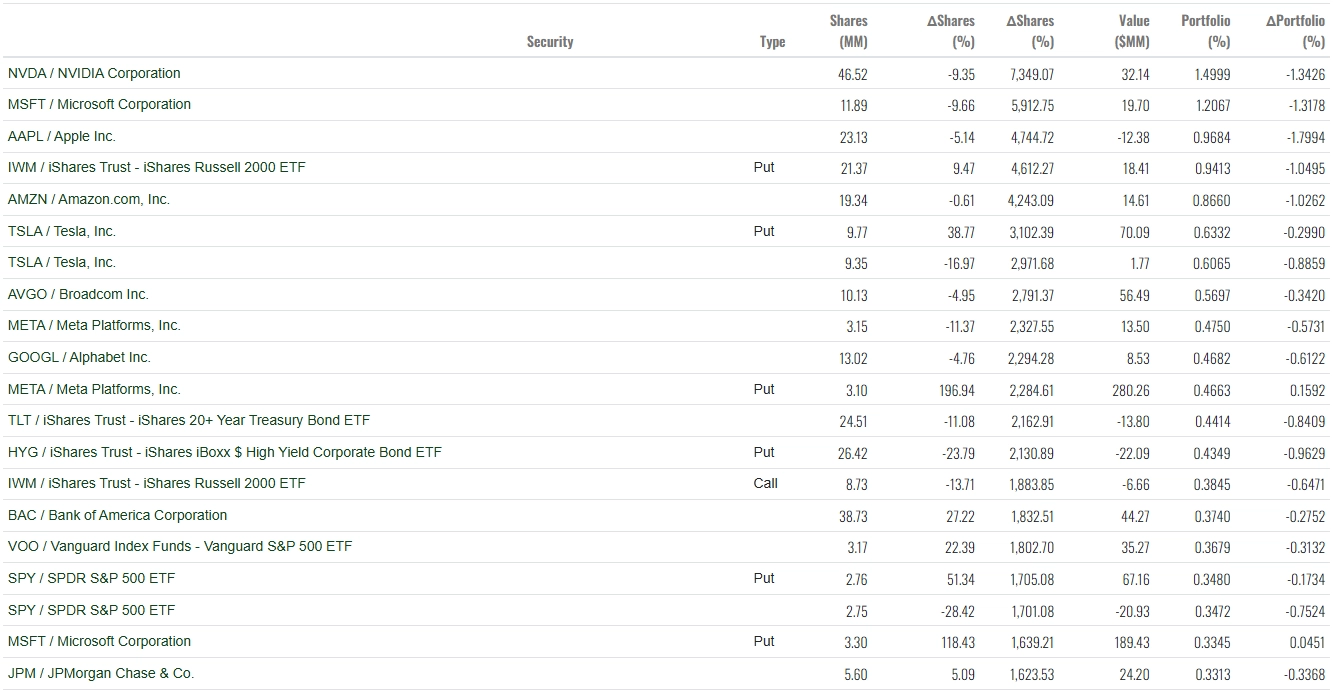Open the AMZN / Amazon.com, Inc. link
The image size is (1333, 694).
tap(89, 199)
